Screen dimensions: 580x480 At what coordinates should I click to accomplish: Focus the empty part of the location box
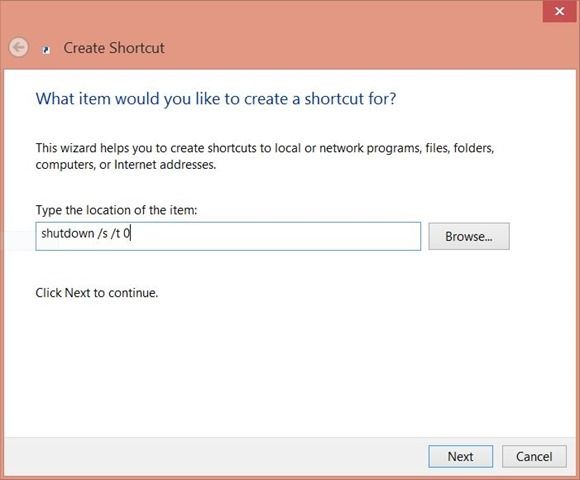point(276,236)
